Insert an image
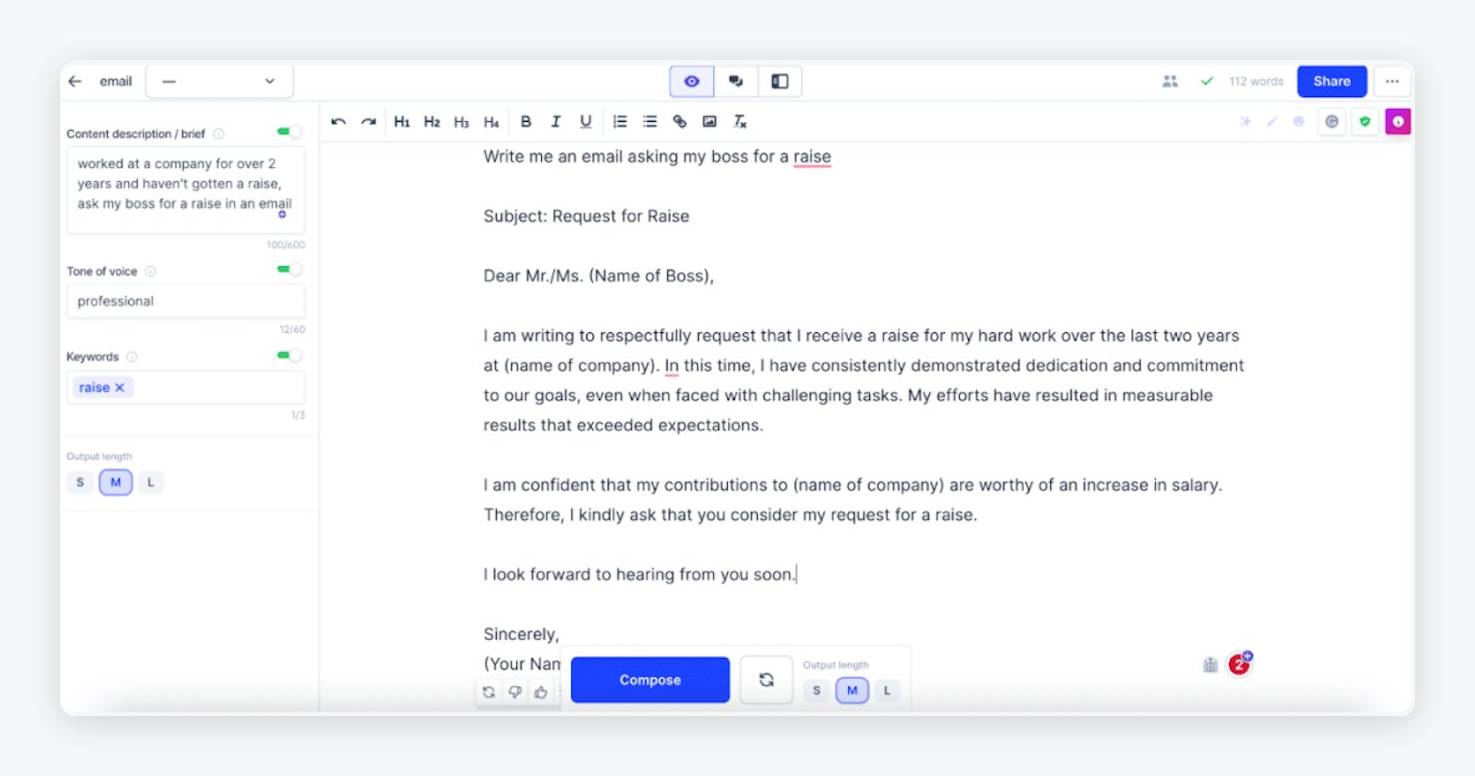 click(710, 122)
